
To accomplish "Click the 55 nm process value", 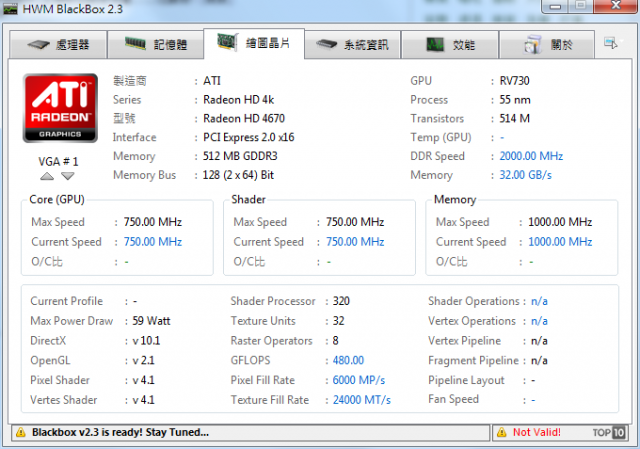I will (x=515, y=100).
